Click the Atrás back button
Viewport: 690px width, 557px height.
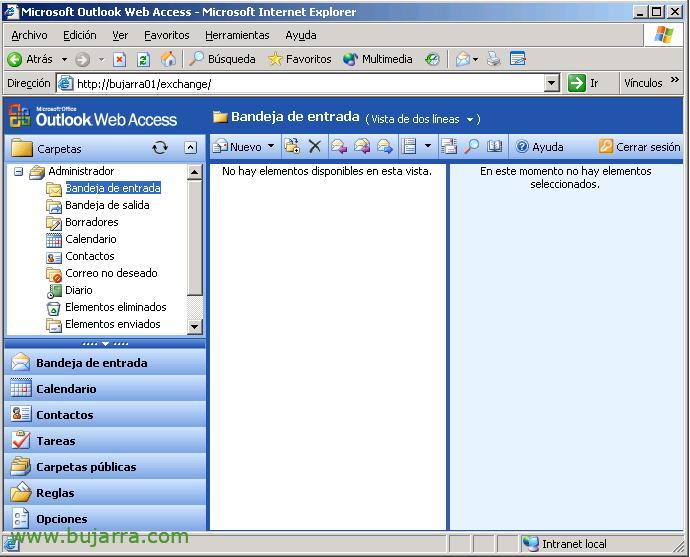coord(30,59)
